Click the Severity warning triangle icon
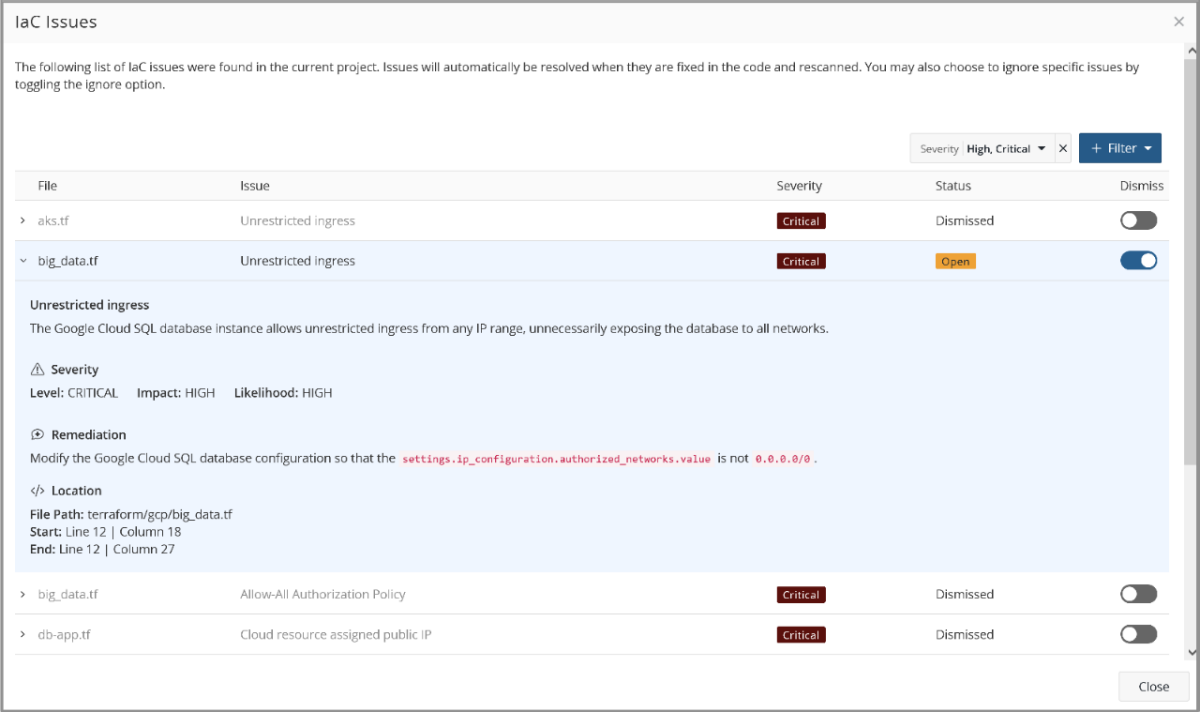Screen dimensions: 1200x712 [x=36, y=369]
